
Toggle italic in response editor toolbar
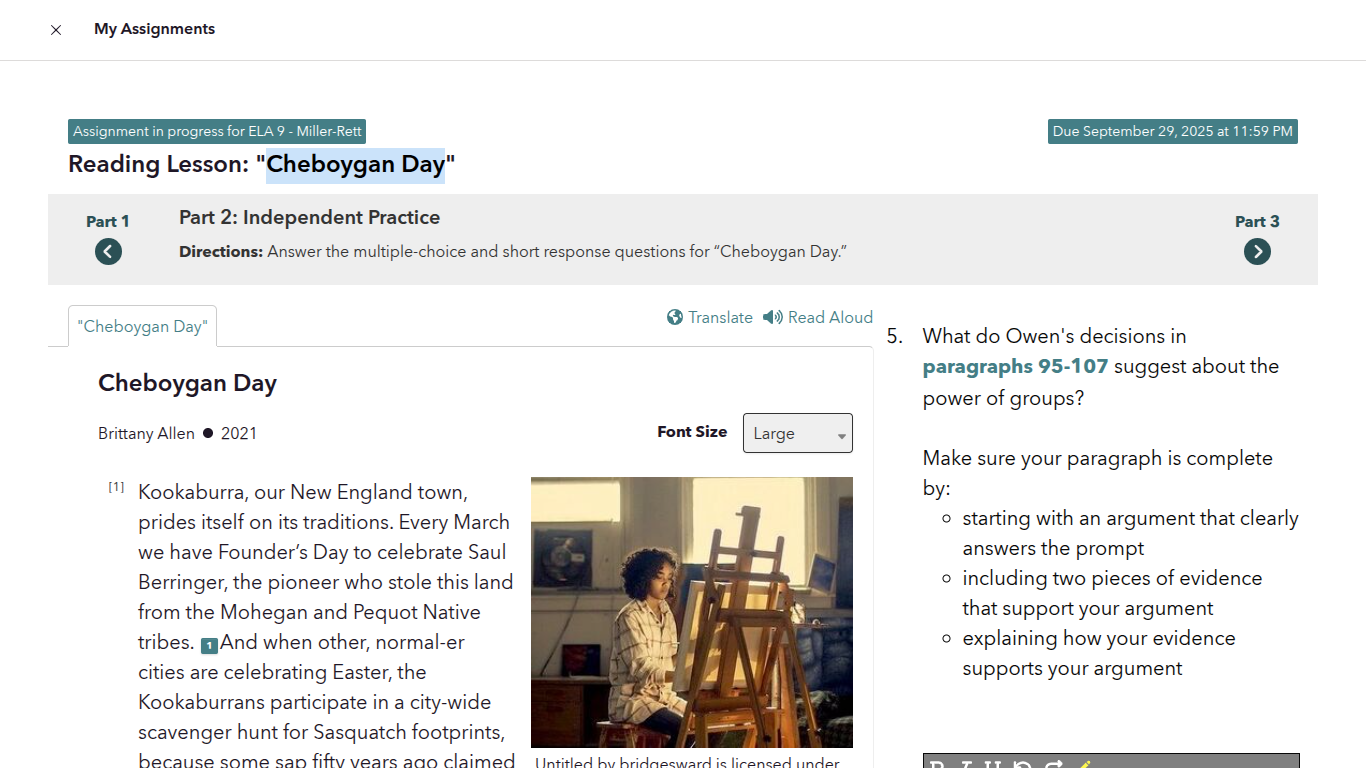966,764
